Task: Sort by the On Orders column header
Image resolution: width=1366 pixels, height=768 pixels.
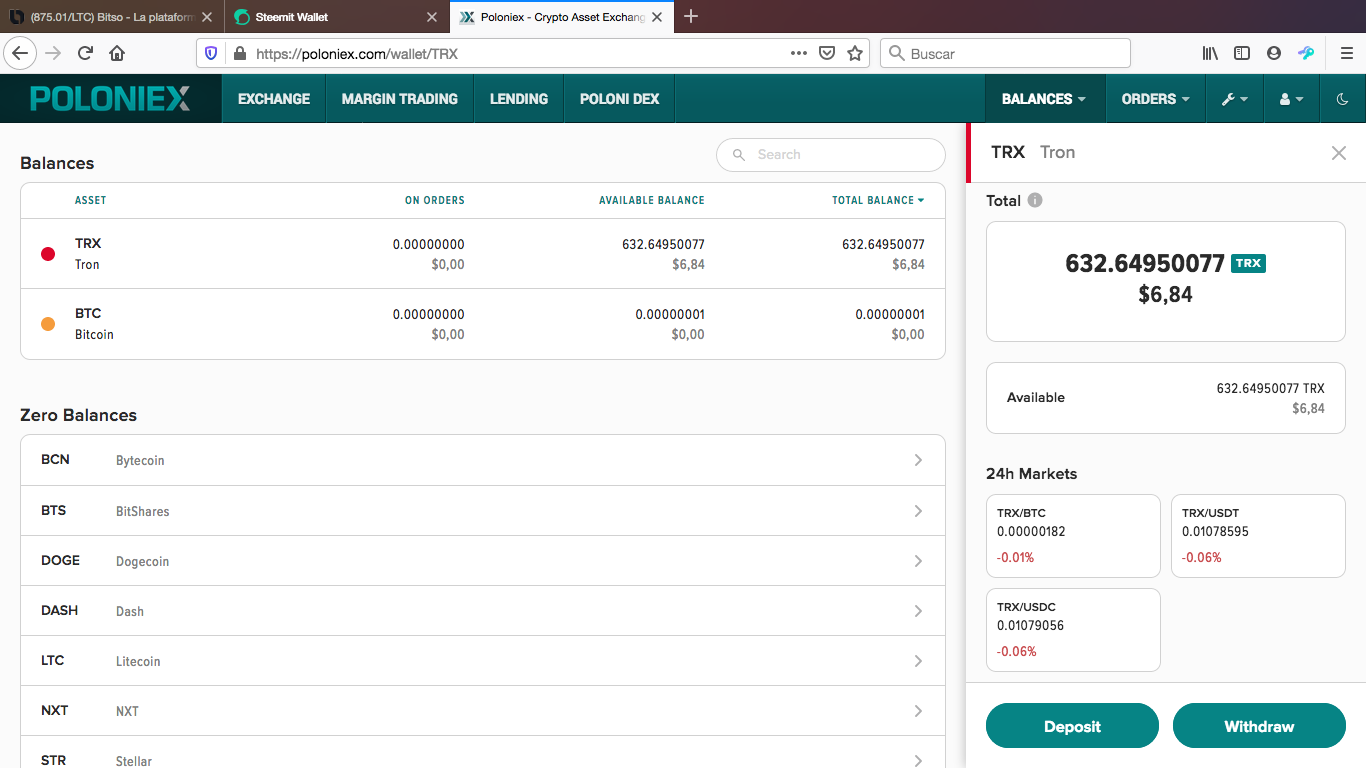Action: pos(435,200)
